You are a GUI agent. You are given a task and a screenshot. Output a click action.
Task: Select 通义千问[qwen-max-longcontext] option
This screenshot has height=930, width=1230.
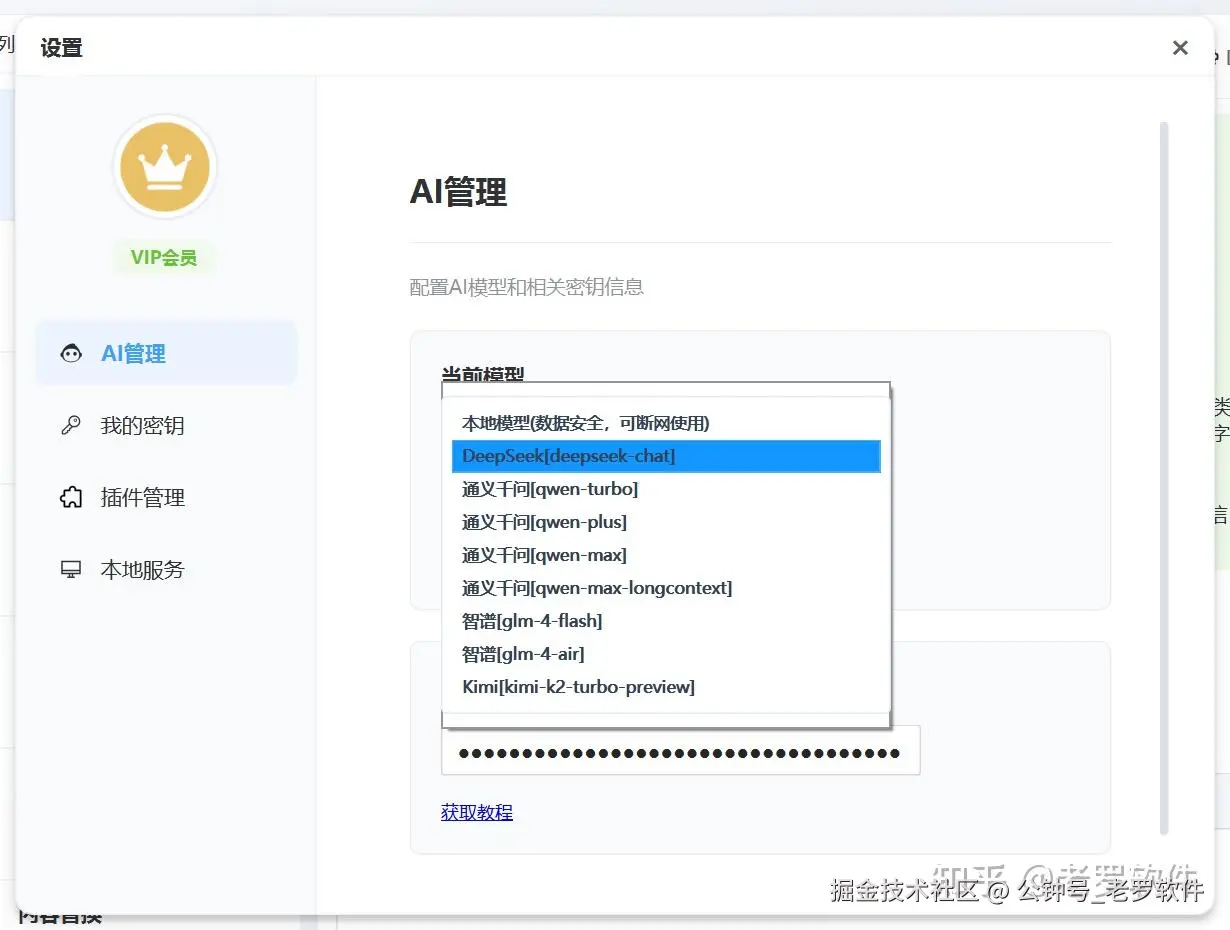[x=666, y=588]
